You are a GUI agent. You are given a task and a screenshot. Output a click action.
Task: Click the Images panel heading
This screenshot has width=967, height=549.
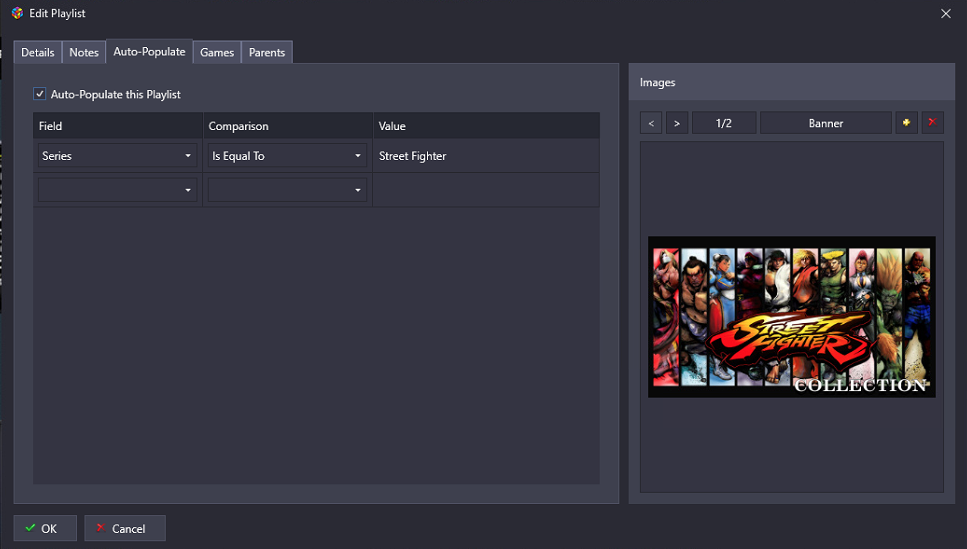pos(657,82)
